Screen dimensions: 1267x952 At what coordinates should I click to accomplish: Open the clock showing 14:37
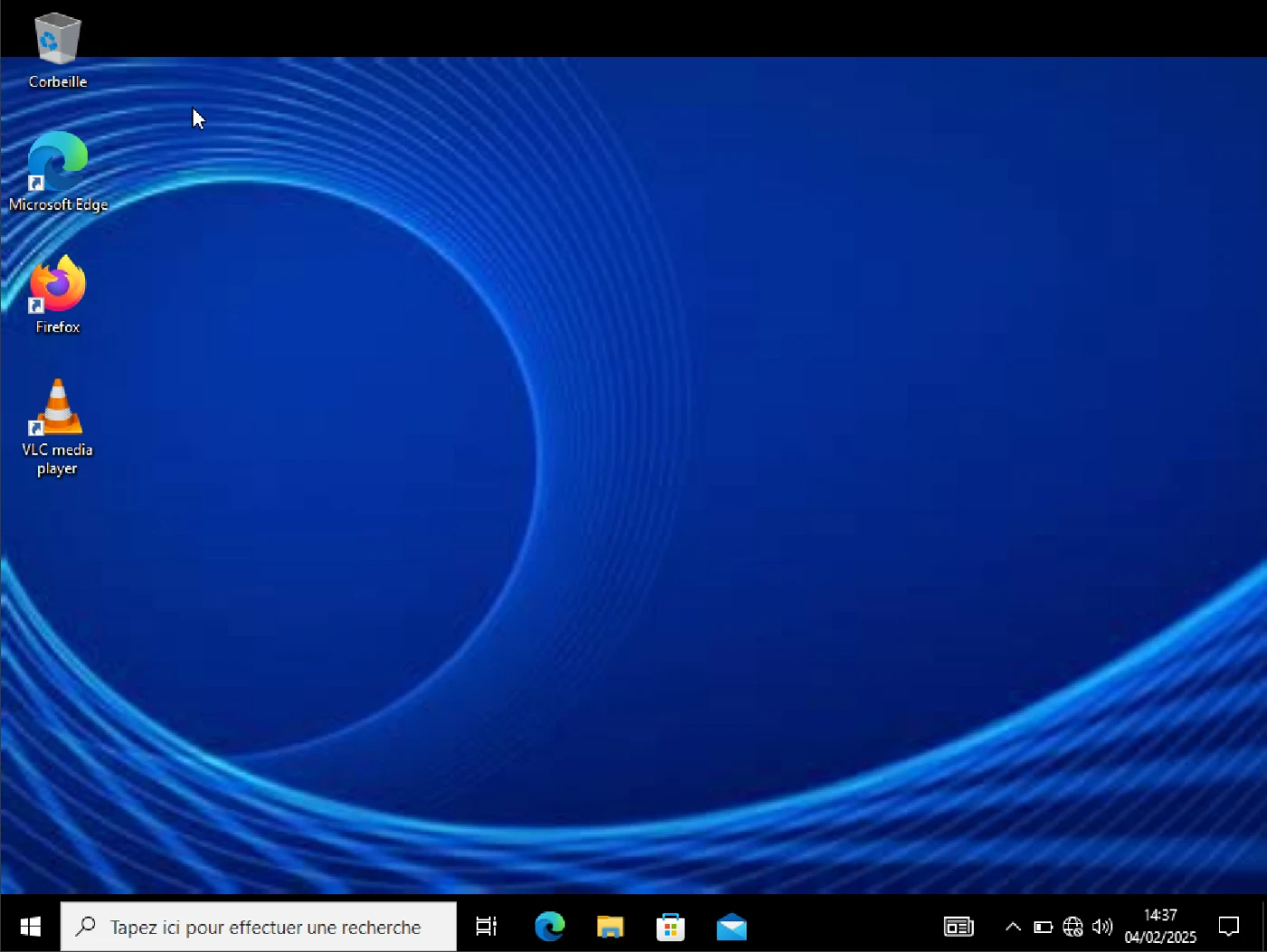1160,927
